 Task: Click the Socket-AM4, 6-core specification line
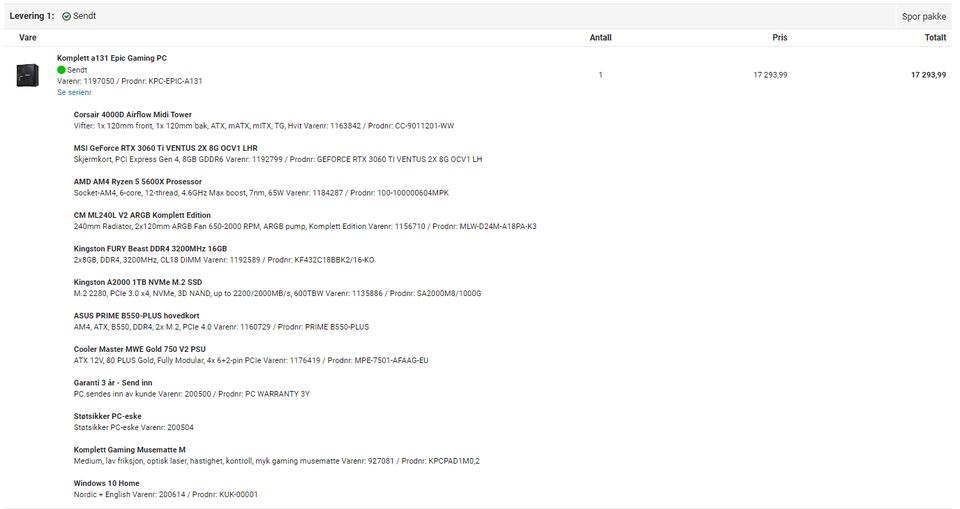[x=261, y=193]
